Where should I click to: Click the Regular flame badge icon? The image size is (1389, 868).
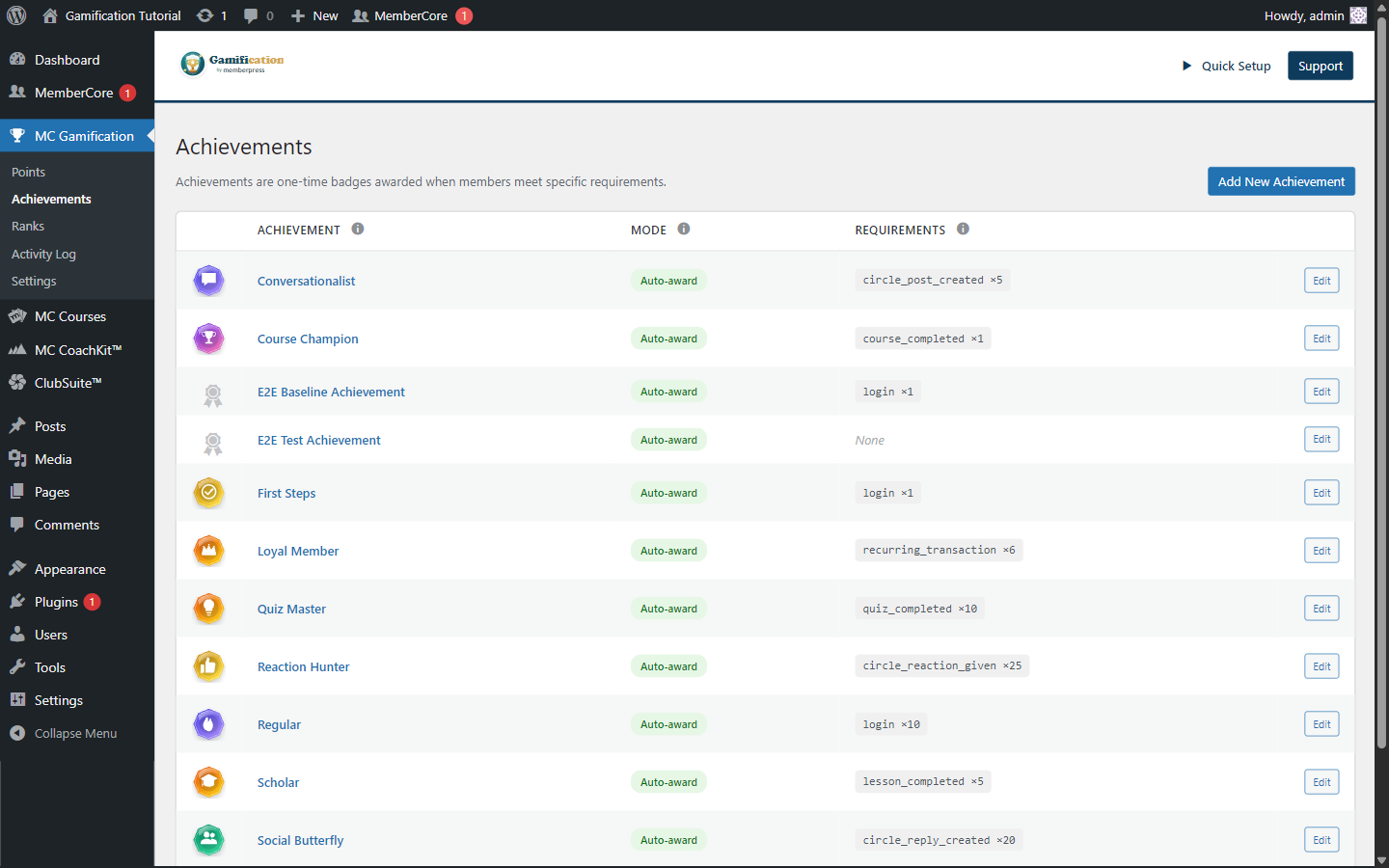[208, 724]
